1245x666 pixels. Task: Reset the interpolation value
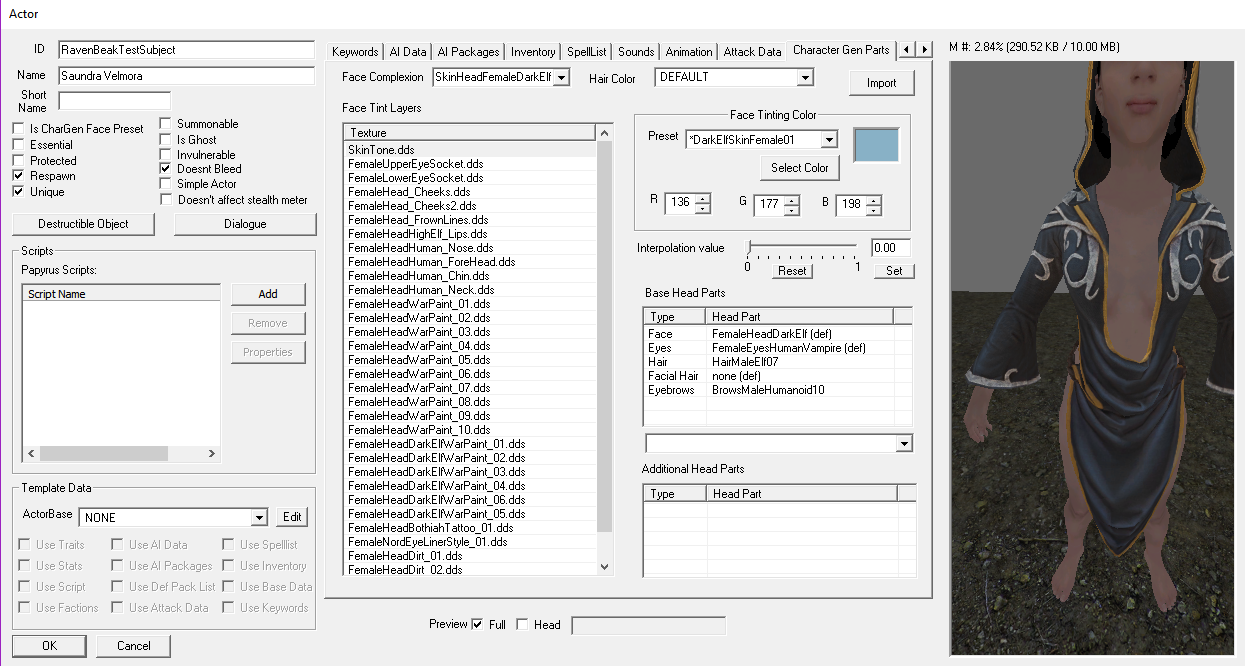pos(792,271)
